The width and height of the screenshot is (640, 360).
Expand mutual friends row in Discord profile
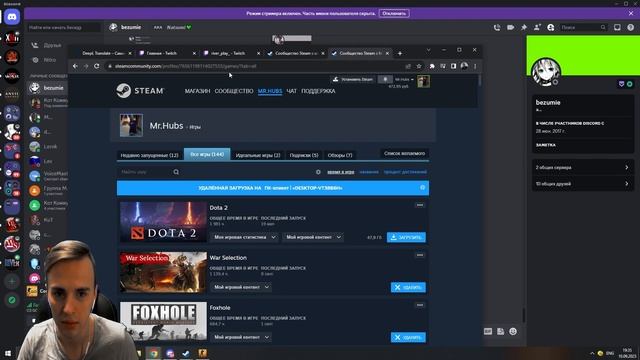coord(583,184)
